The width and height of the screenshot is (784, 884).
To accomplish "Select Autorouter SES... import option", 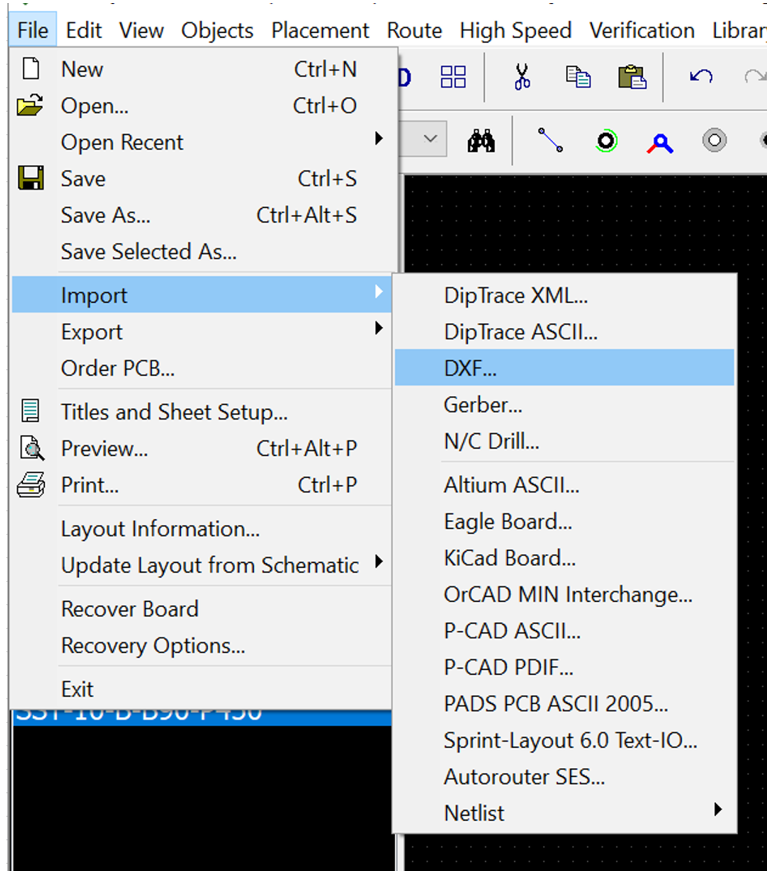I will 565,777.
